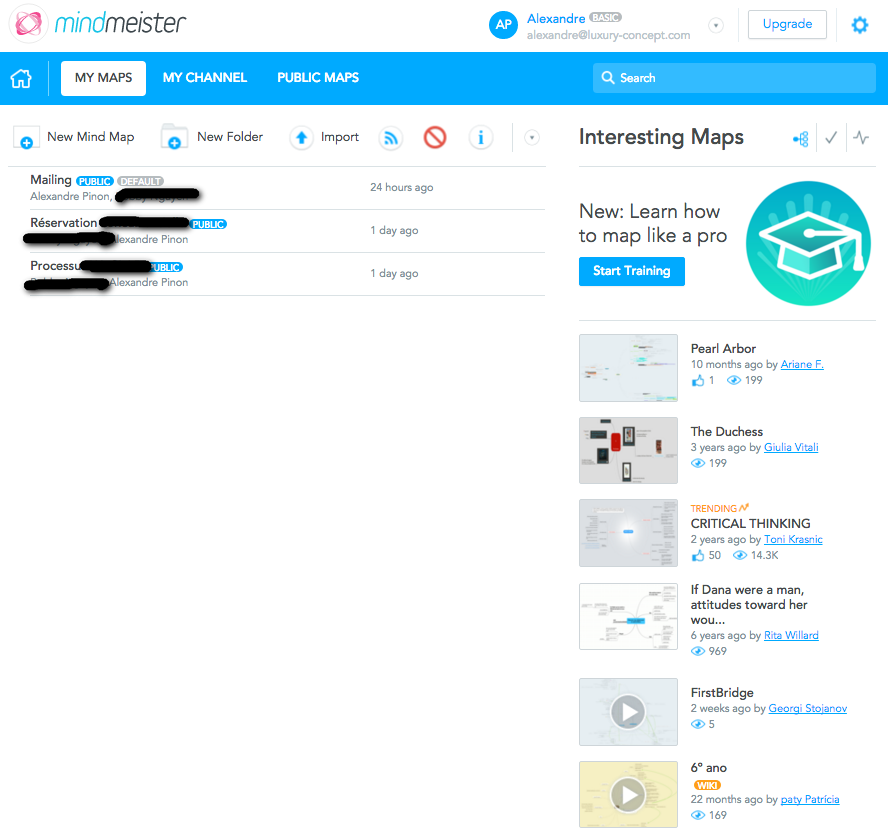Viewport: 888px width, 837px height.
Task: Open settings gear icon
Action: point(860,25)
